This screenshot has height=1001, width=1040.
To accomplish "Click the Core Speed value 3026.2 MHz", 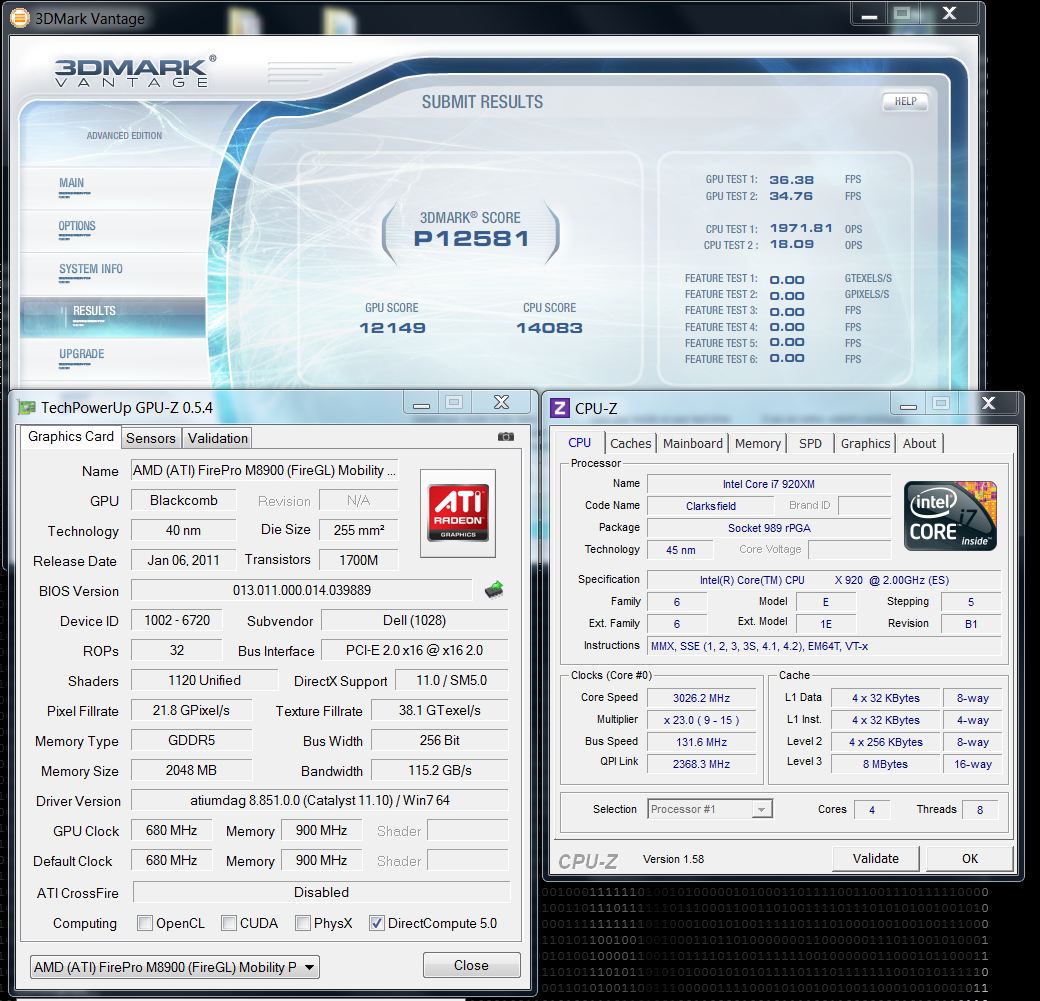I will [701, 698].
